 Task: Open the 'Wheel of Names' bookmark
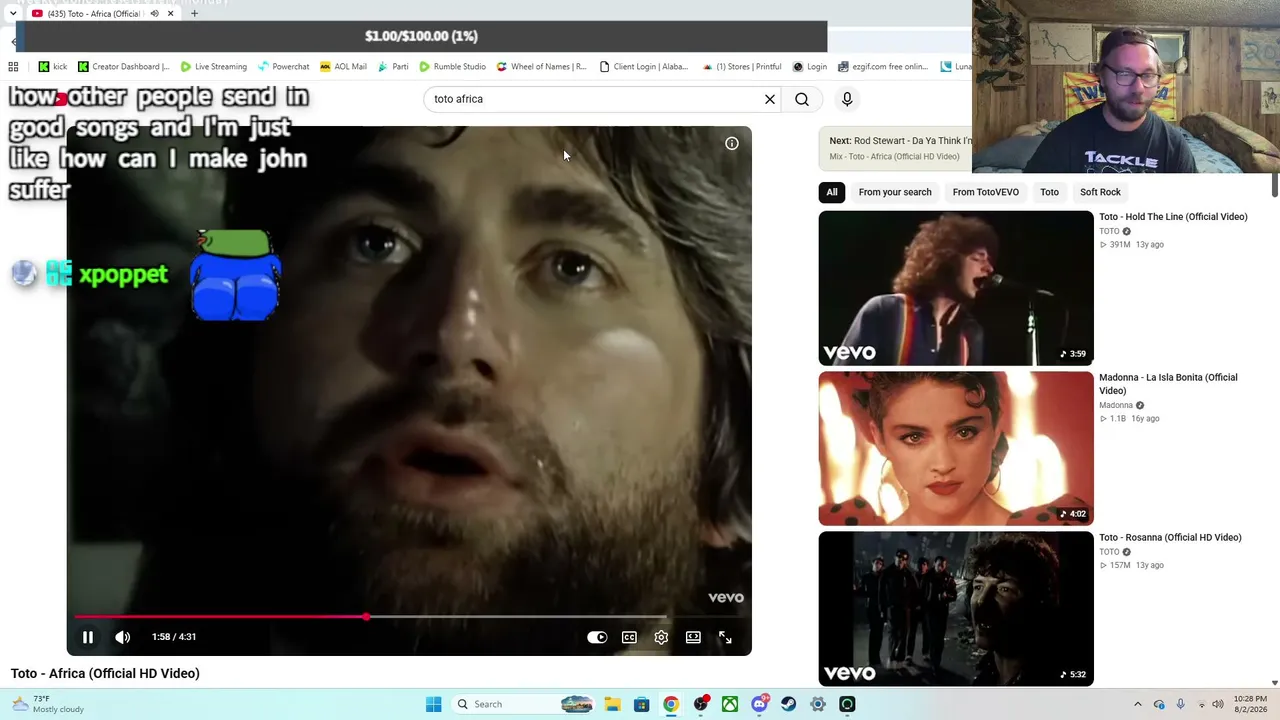pos(542,67)
